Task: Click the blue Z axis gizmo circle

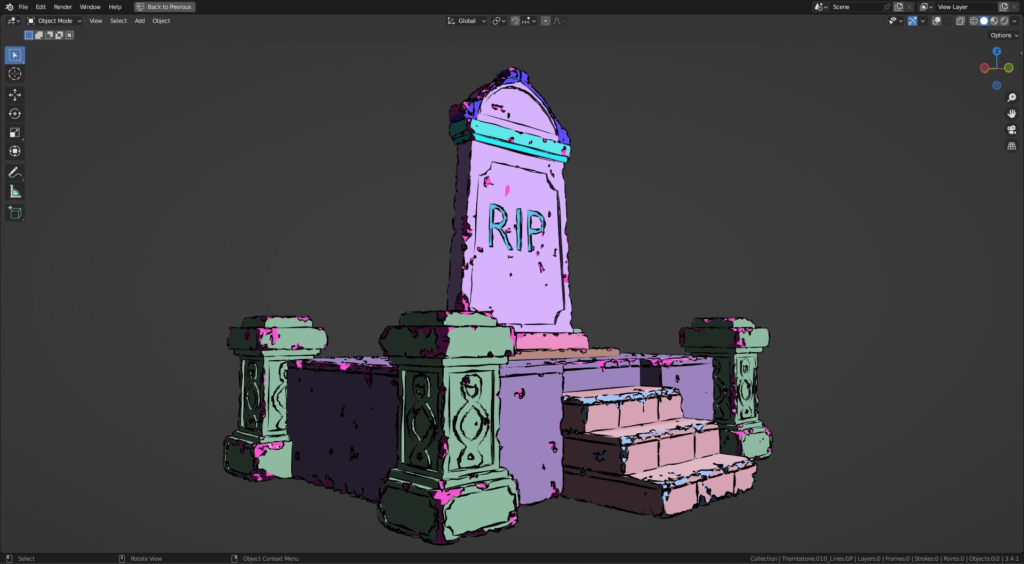Action: pos(997,51)
